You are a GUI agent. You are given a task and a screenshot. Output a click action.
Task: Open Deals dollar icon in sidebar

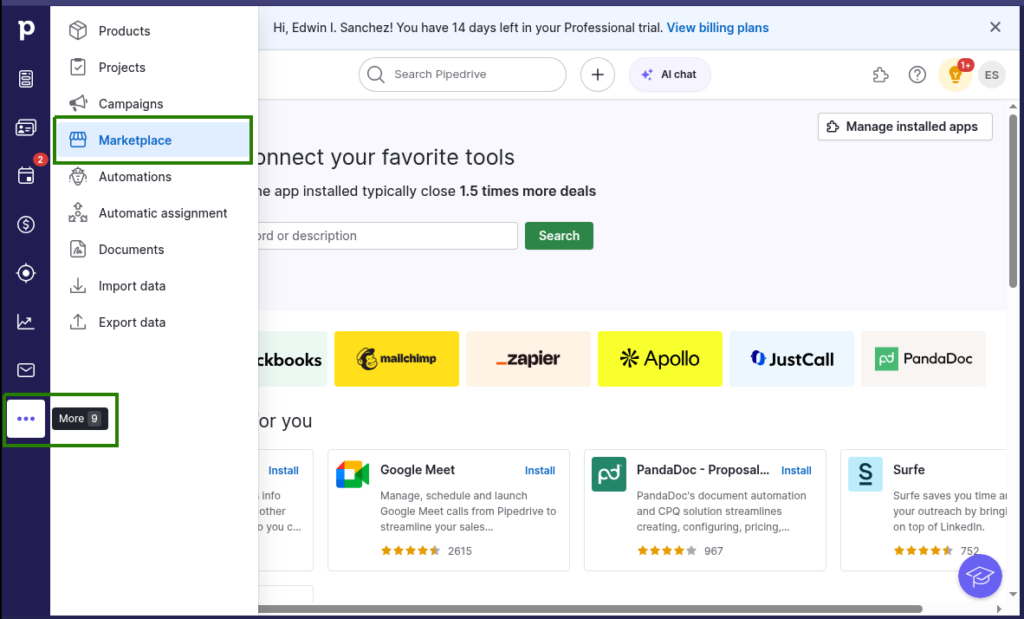(25, 225)
